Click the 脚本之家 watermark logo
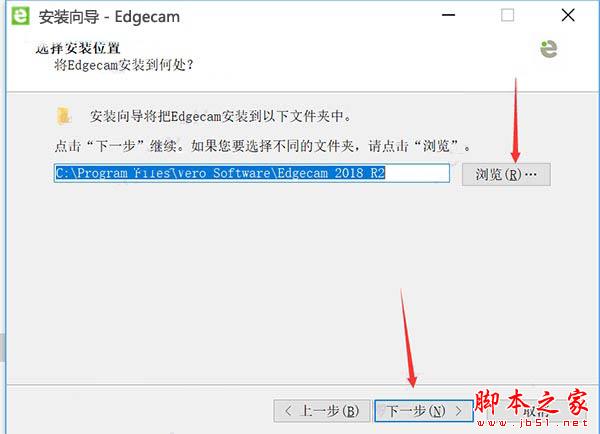 click(531, 403)
